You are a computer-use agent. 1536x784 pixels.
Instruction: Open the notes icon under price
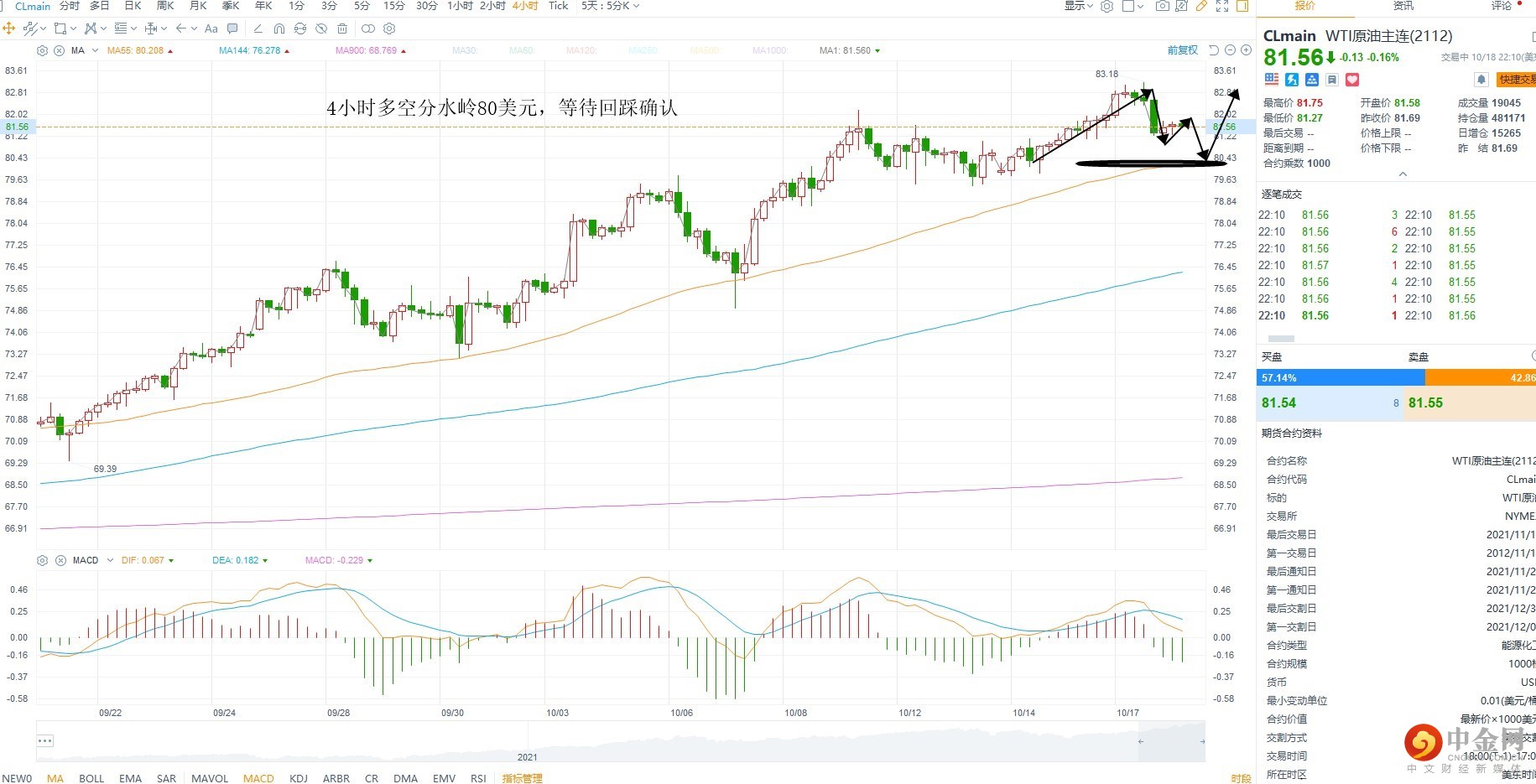(1332, 80)
